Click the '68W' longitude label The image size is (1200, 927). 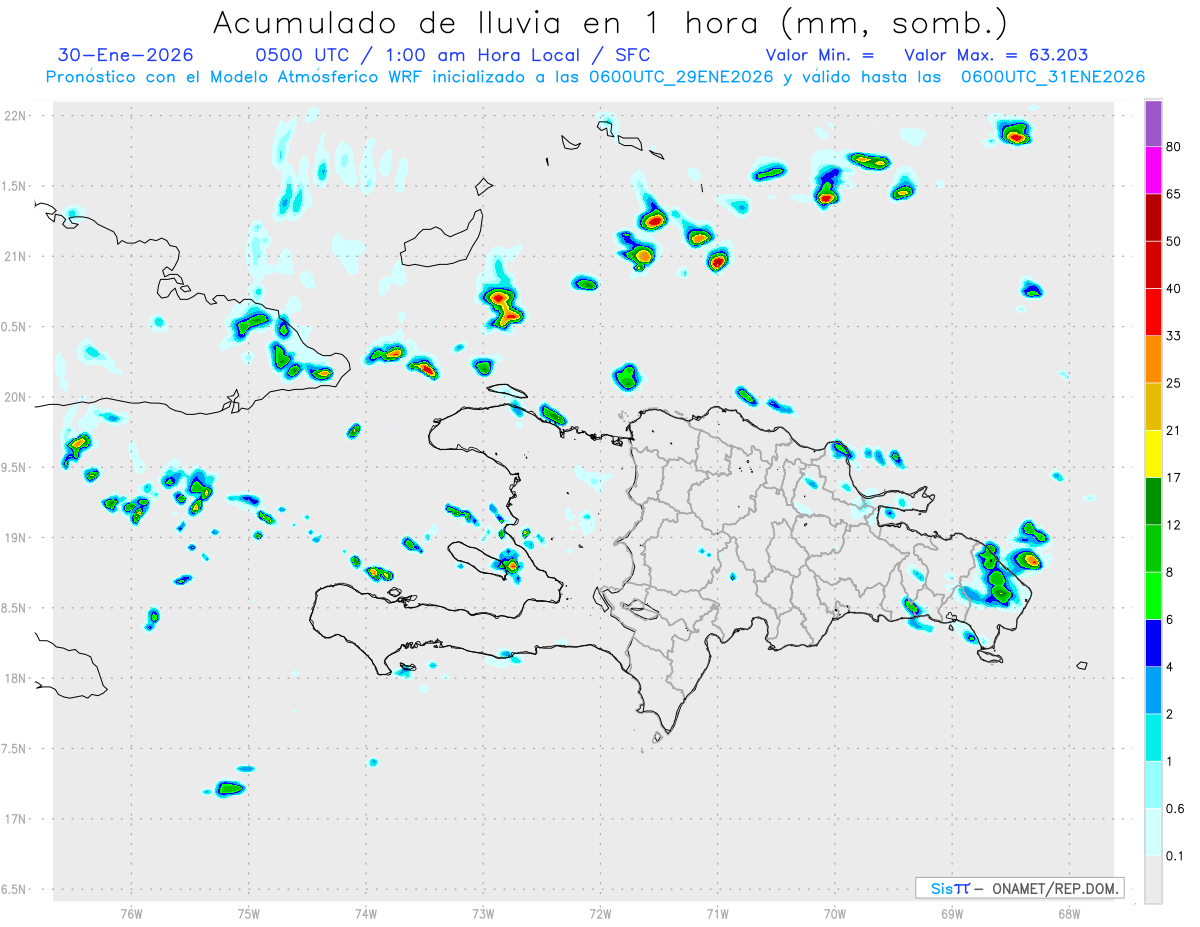coord(1068,914)
